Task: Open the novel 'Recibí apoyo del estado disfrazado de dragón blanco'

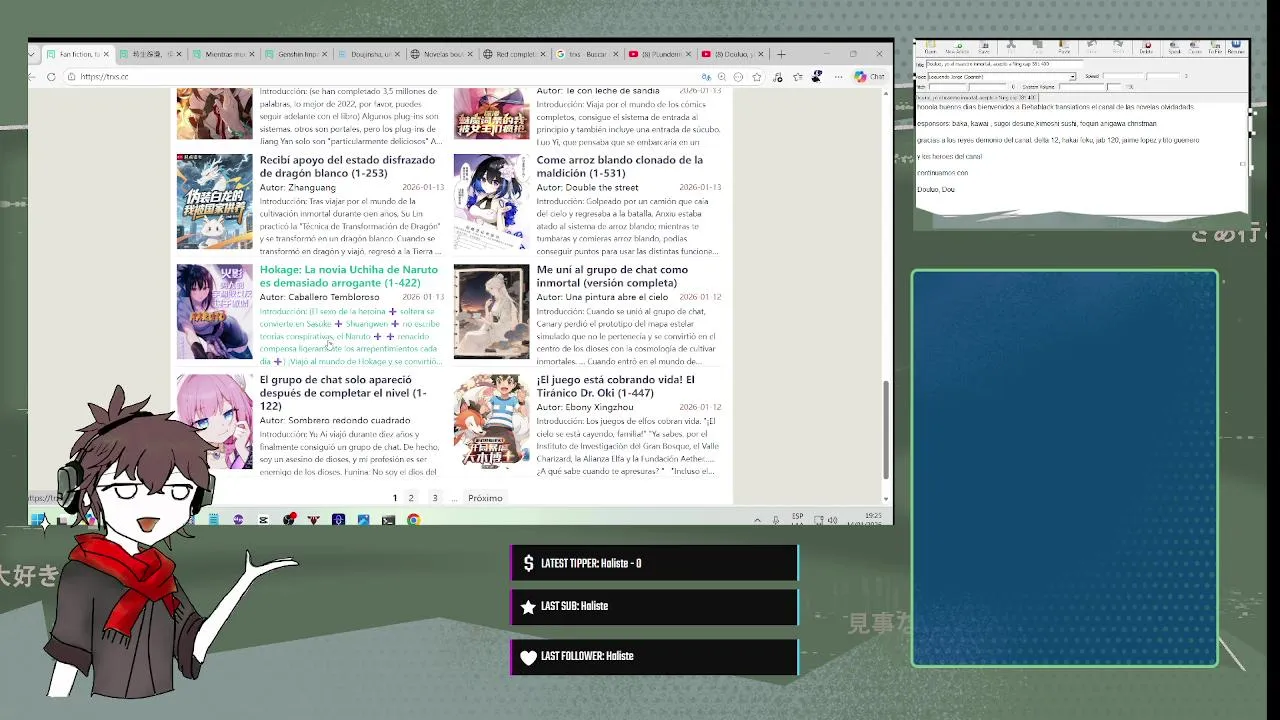Action: tap(347, 166)
